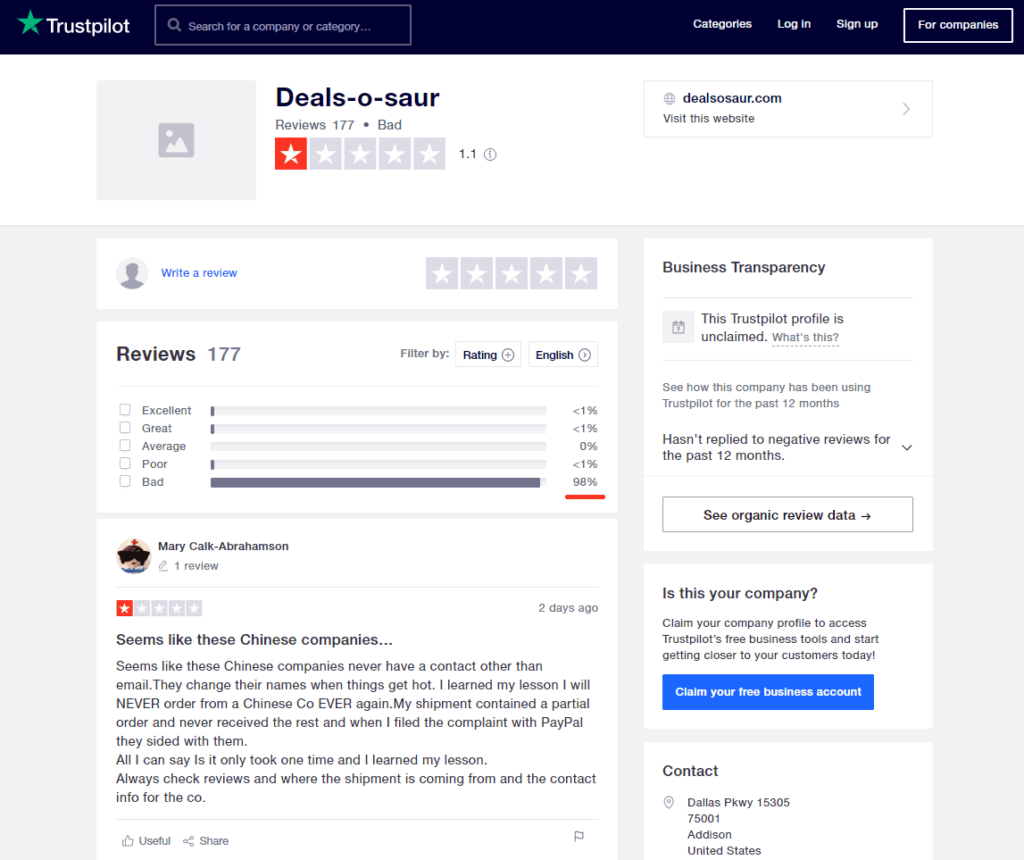
Task: Open the Log in page
Action: point(794,24)
